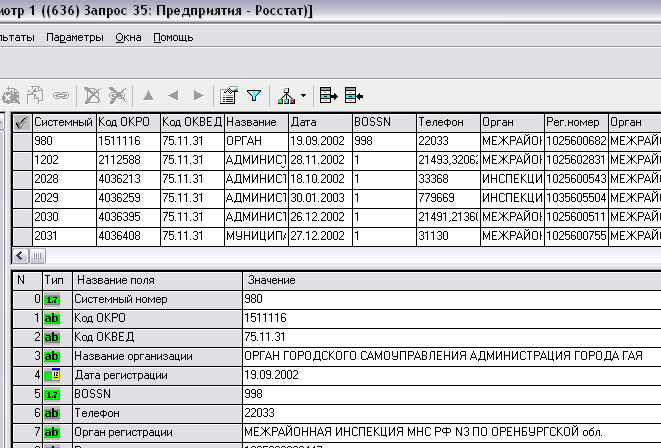This screenshot has height=448, width=661.
Task: Click the Рег.номер column header
Action: coord(576,123)
